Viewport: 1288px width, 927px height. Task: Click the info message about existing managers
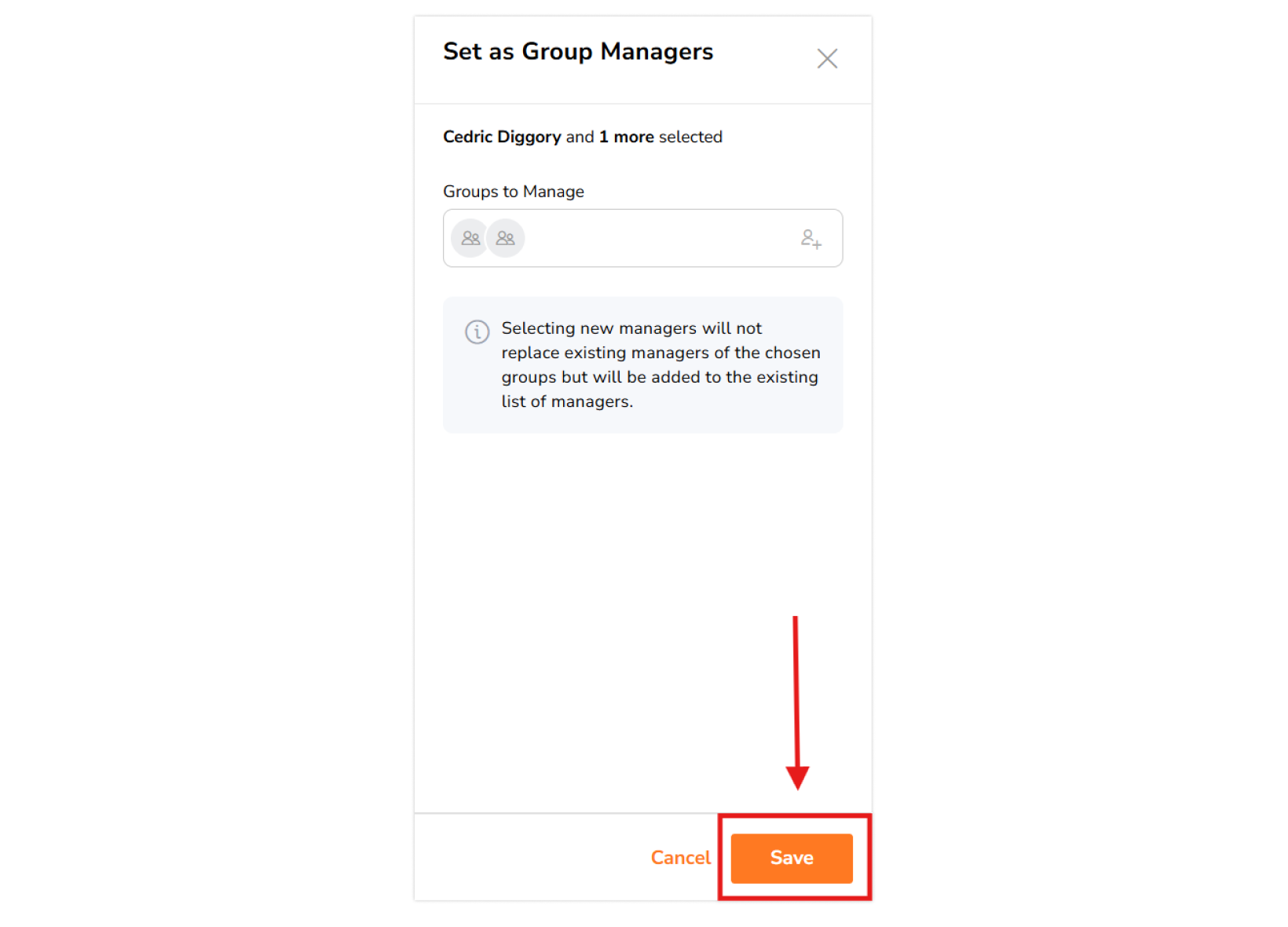[x=642, y=365]
